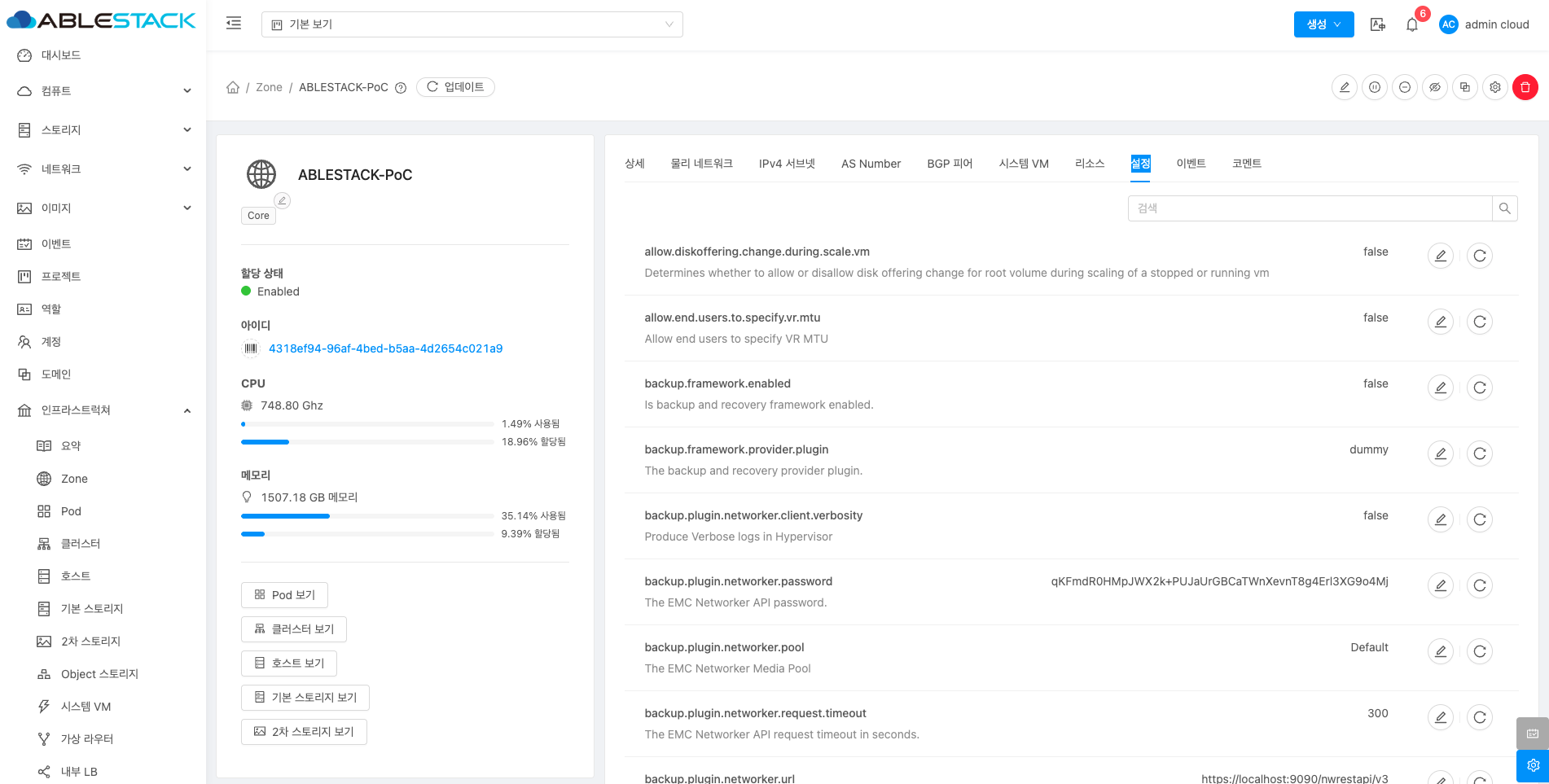The height and width of the screenshot is (784, 1549).
Task: Edit the allow.diskoffering.change.during.scale.vm value
Action: click(x=1440, y=256)
